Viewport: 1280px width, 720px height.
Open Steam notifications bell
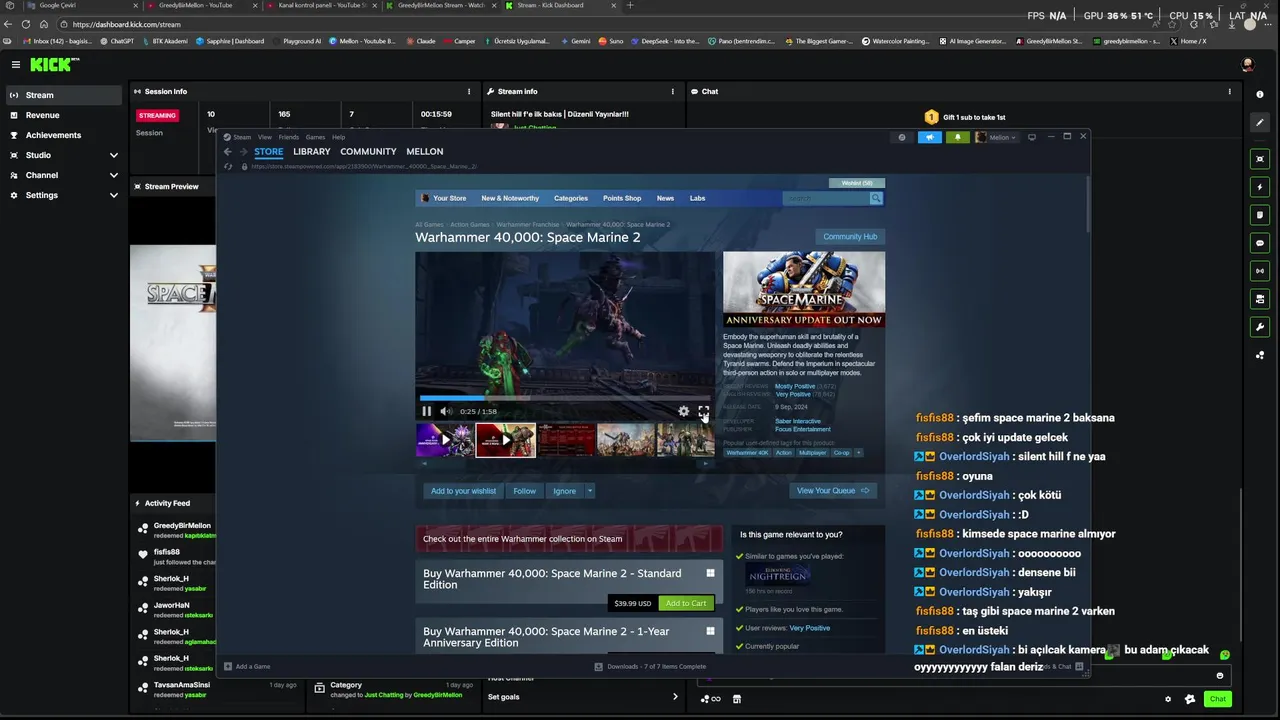point(958,137)
